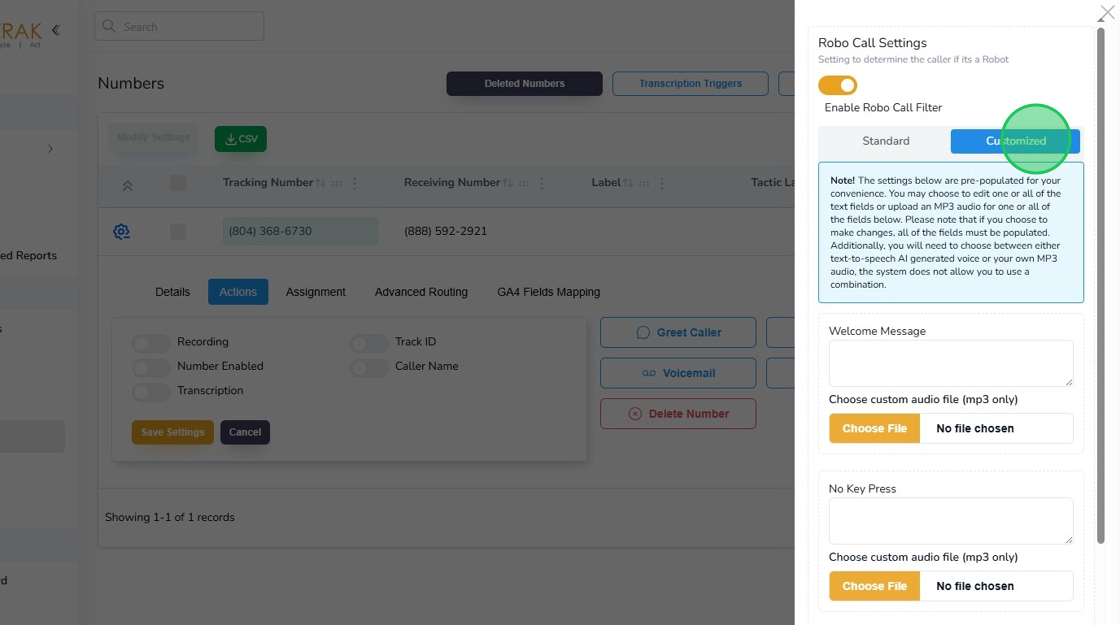Click Cancel button
This screenshot has height=625, width=1120.
245,432
